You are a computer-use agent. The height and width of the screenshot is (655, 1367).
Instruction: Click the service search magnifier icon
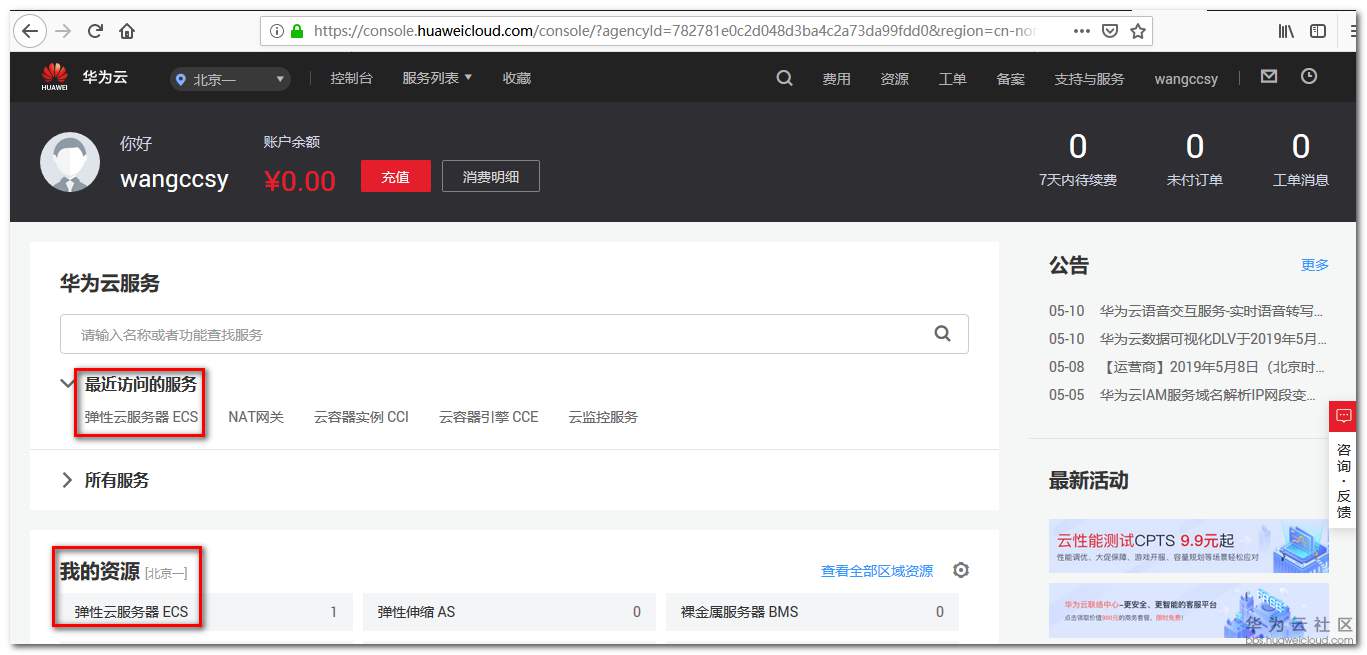[x=942, y=334]
